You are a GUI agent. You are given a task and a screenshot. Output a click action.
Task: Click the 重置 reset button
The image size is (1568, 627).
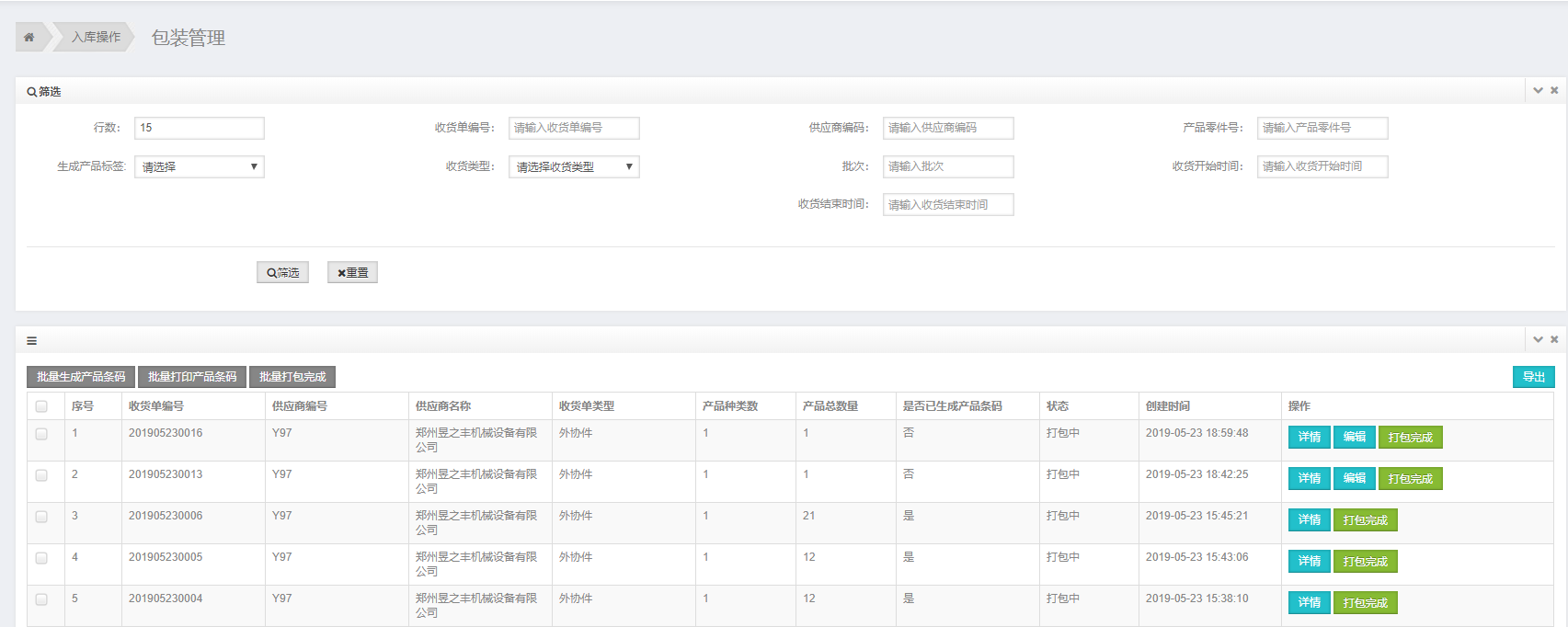click(x=352, y=272)
